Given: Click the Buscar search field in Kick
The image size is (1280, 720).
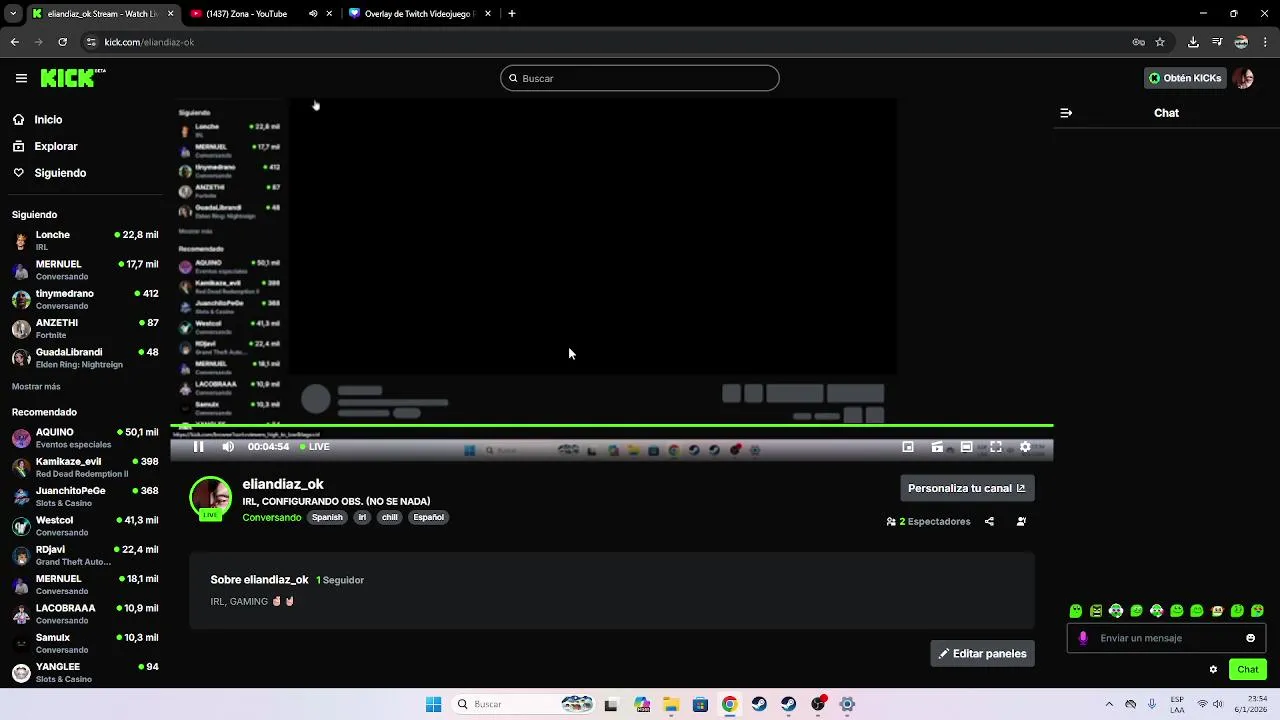Looking at the screenshot, I should (x=640, y=78).
